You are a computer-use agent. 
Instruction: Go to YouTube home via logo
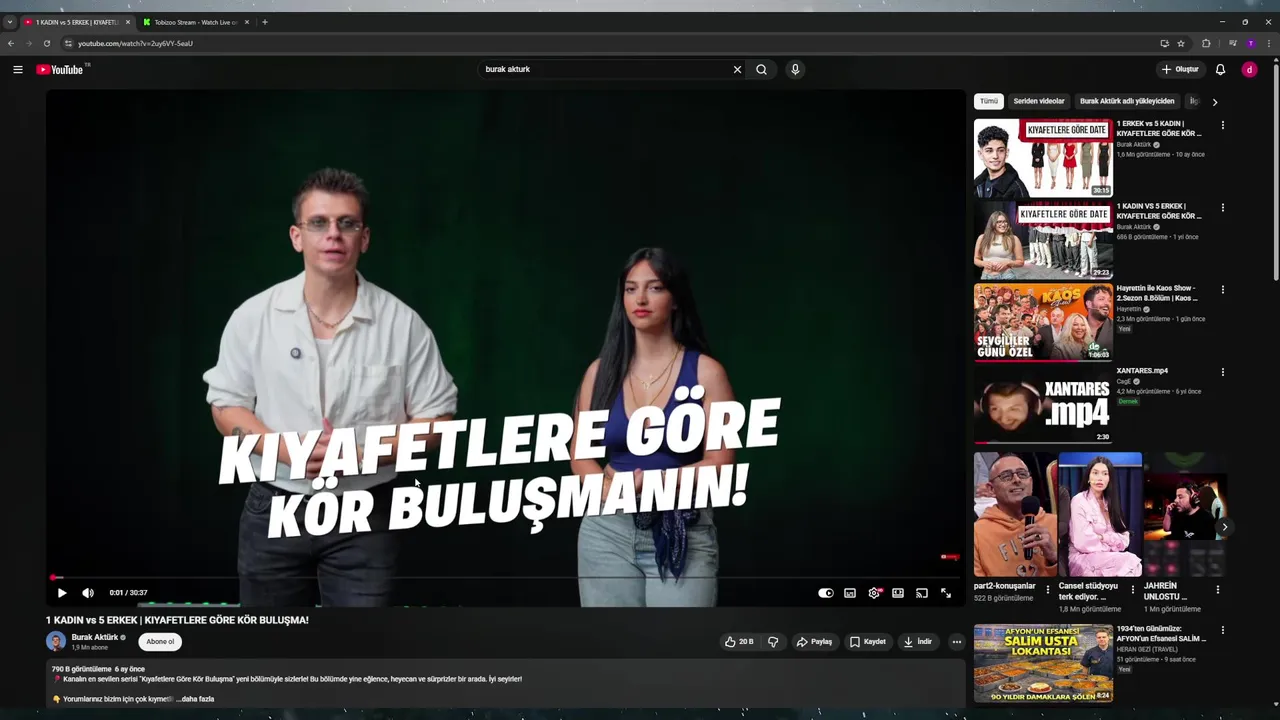click(60, 69)
